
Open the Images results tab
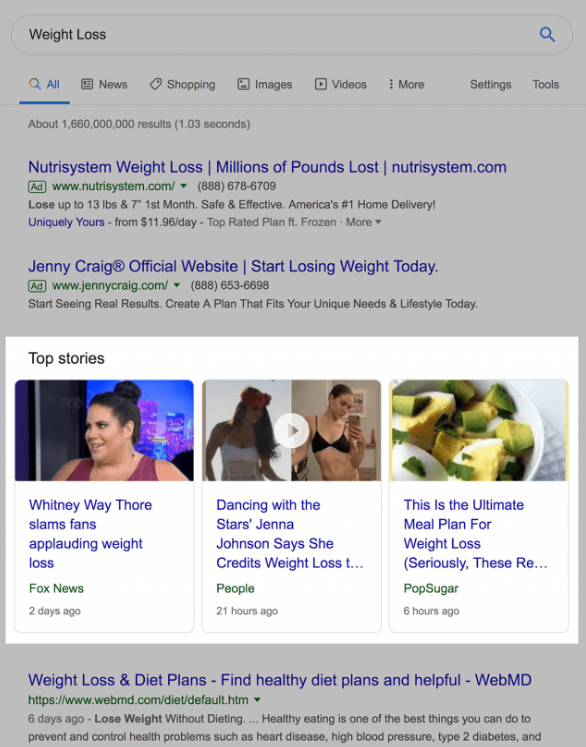(x=265, y=84)
